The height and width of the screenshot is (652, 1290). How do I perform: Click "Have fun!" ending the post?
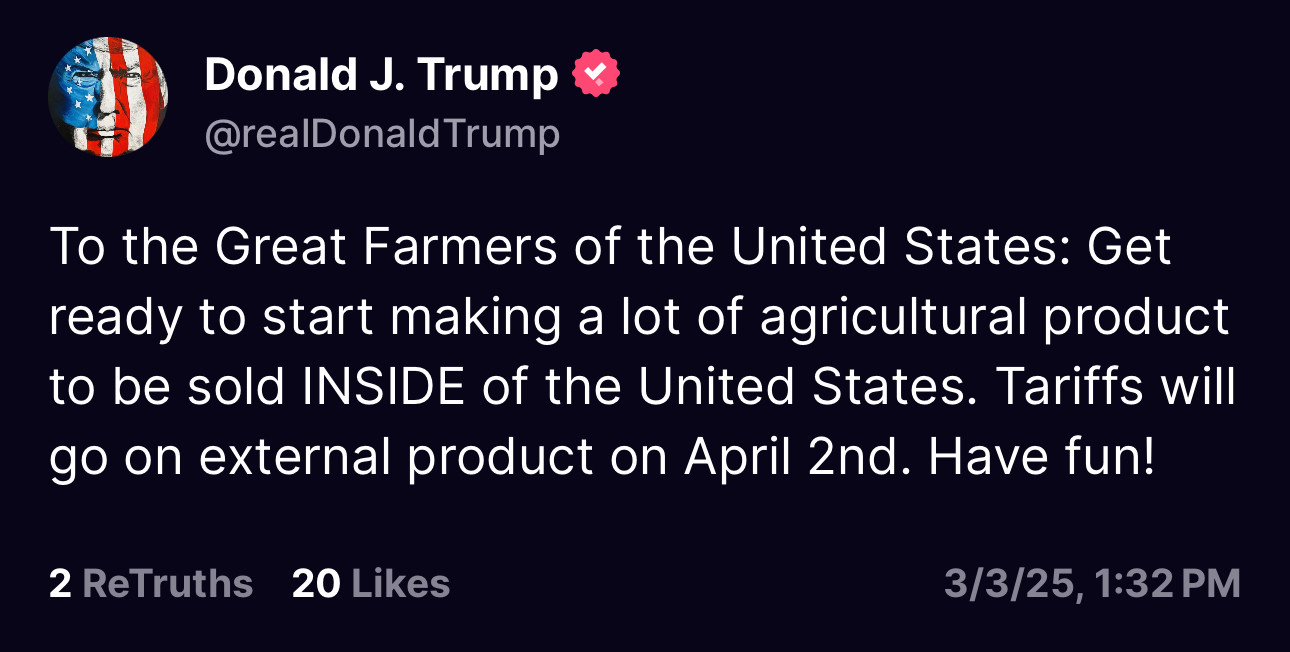[x=1042, y=458]
